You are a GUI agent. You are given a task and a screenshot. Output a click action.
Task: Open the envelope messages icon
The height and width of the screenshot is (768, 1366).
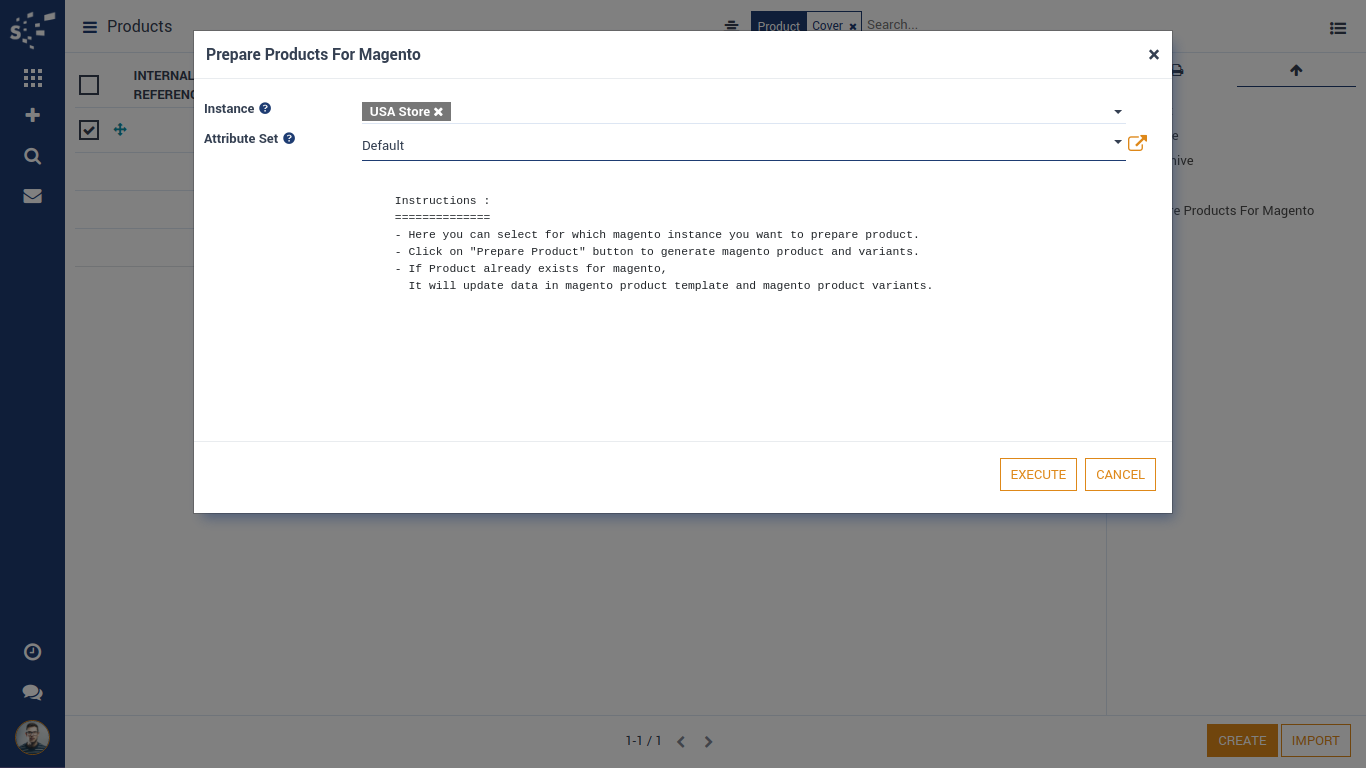32,196
